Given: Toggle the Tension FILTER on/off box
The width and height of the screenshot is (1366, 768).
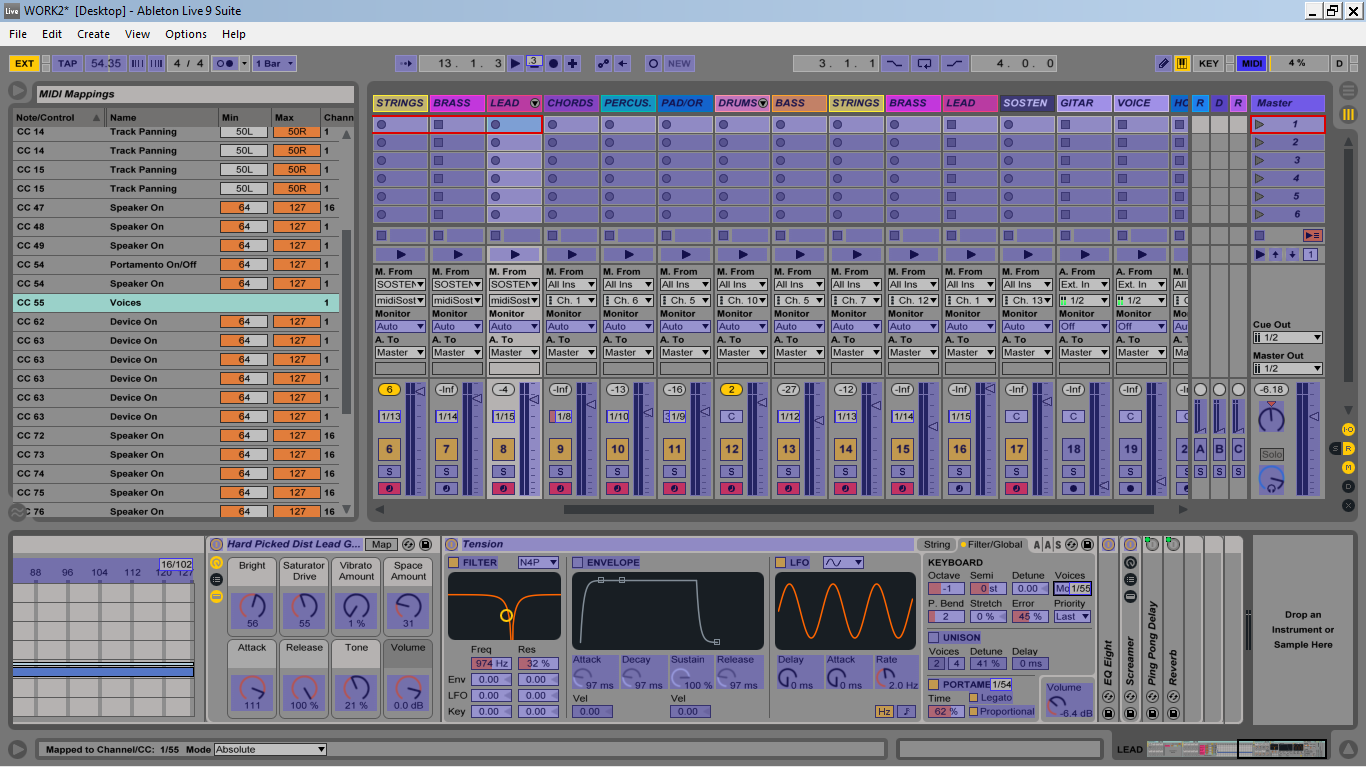Looking at the screenshot, I should tap(454, 563).
